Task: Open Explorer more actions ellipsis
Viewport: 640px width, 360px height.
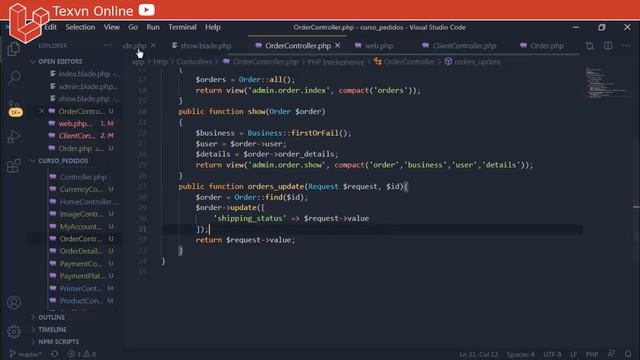Action: 108,46
